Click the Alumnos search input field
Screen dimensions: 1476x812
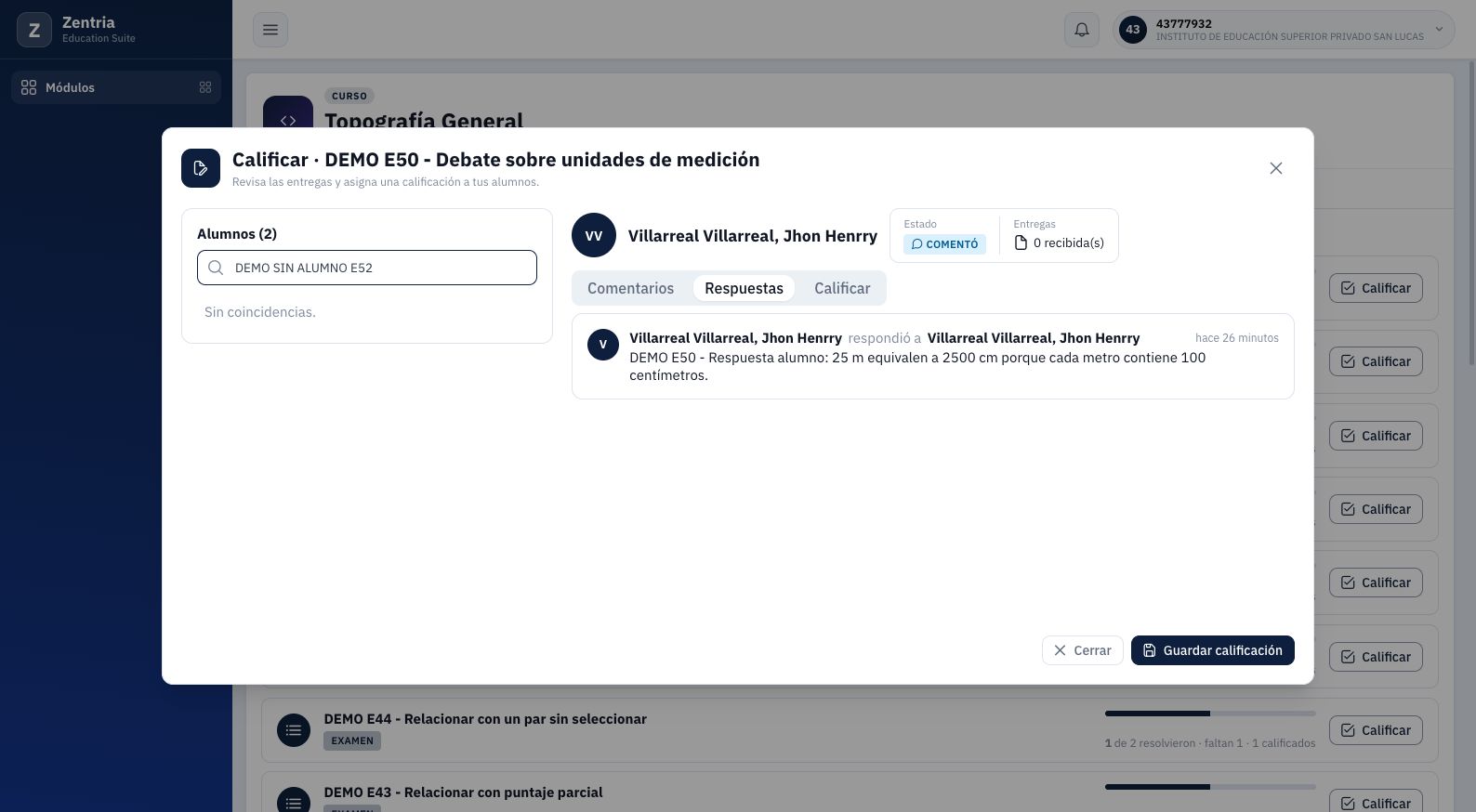click(x=367, y=268)
